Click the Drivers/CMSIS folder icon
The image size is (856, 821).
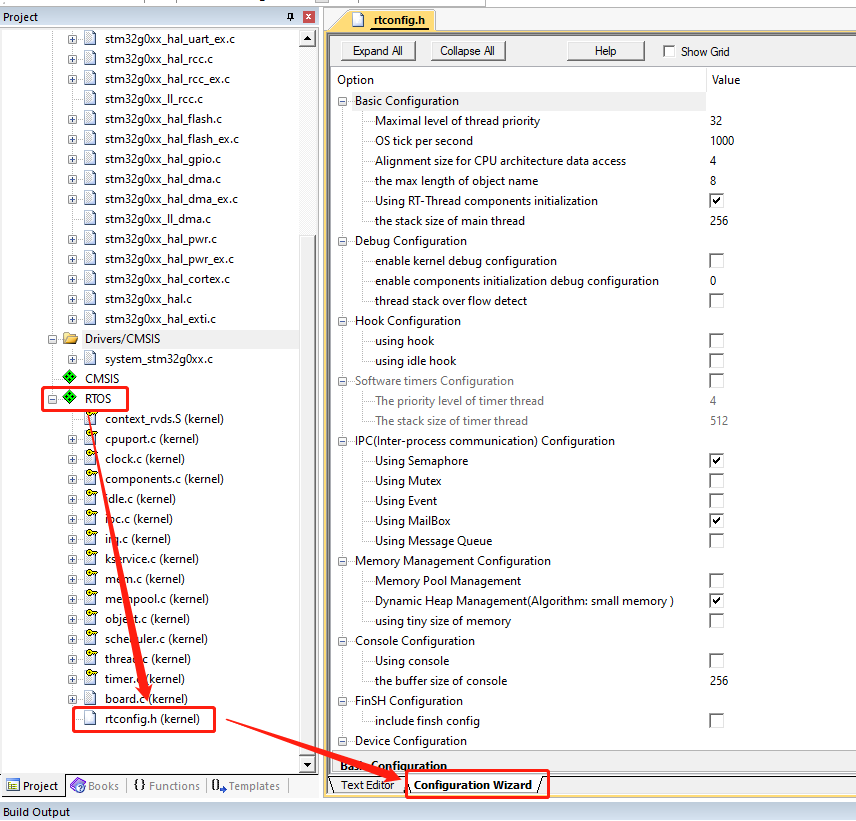[x=68, y=338]
